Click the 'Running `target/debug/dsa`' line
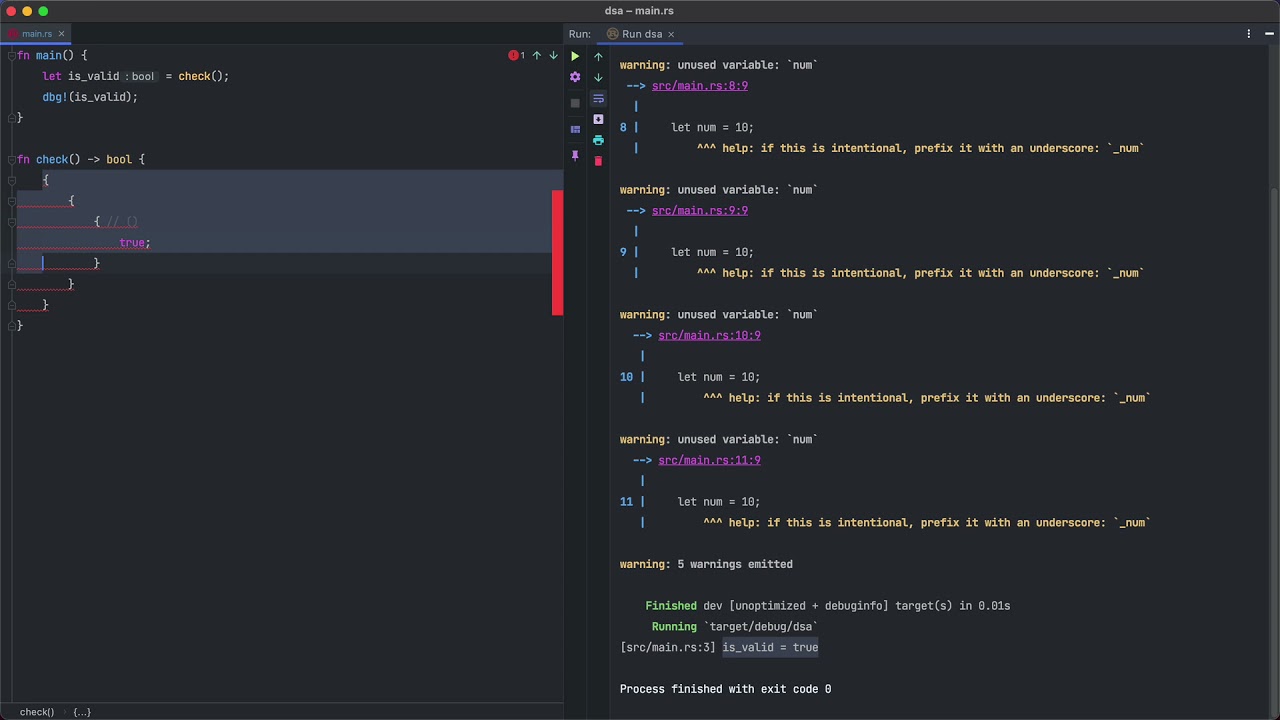The image size is (1280, 720). coord(735,627)
